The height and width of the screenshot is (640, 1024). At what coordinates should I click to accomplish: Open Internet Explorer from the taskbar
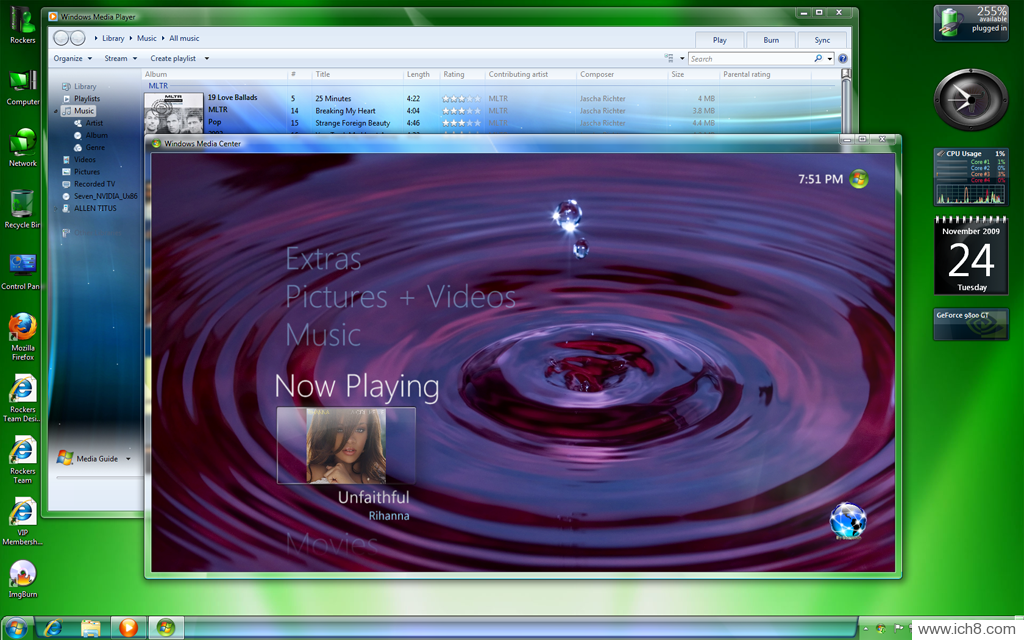click(53, 628)
